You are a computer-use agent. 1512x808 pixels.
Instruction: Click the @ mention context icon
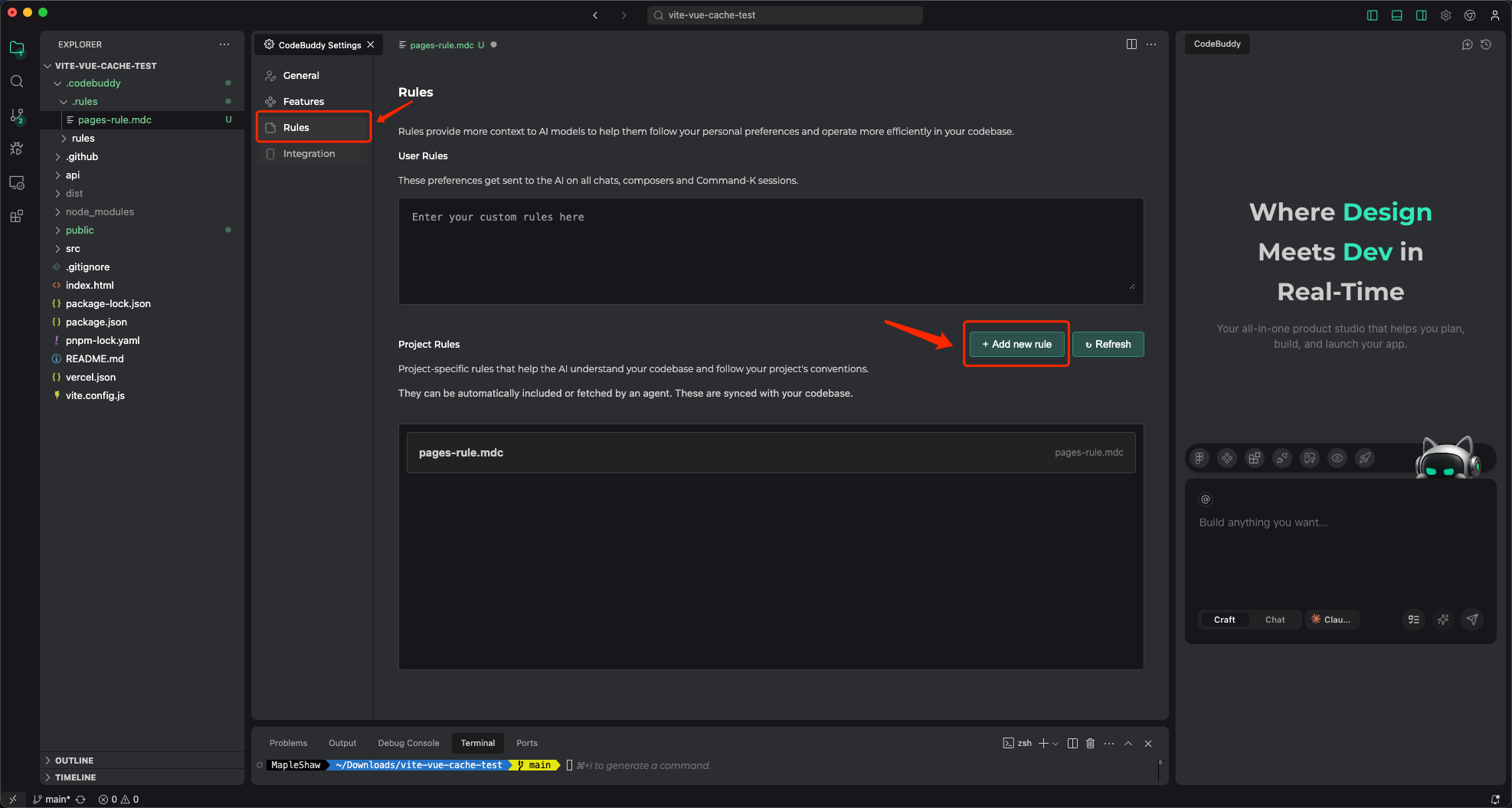pos(1206,499)
